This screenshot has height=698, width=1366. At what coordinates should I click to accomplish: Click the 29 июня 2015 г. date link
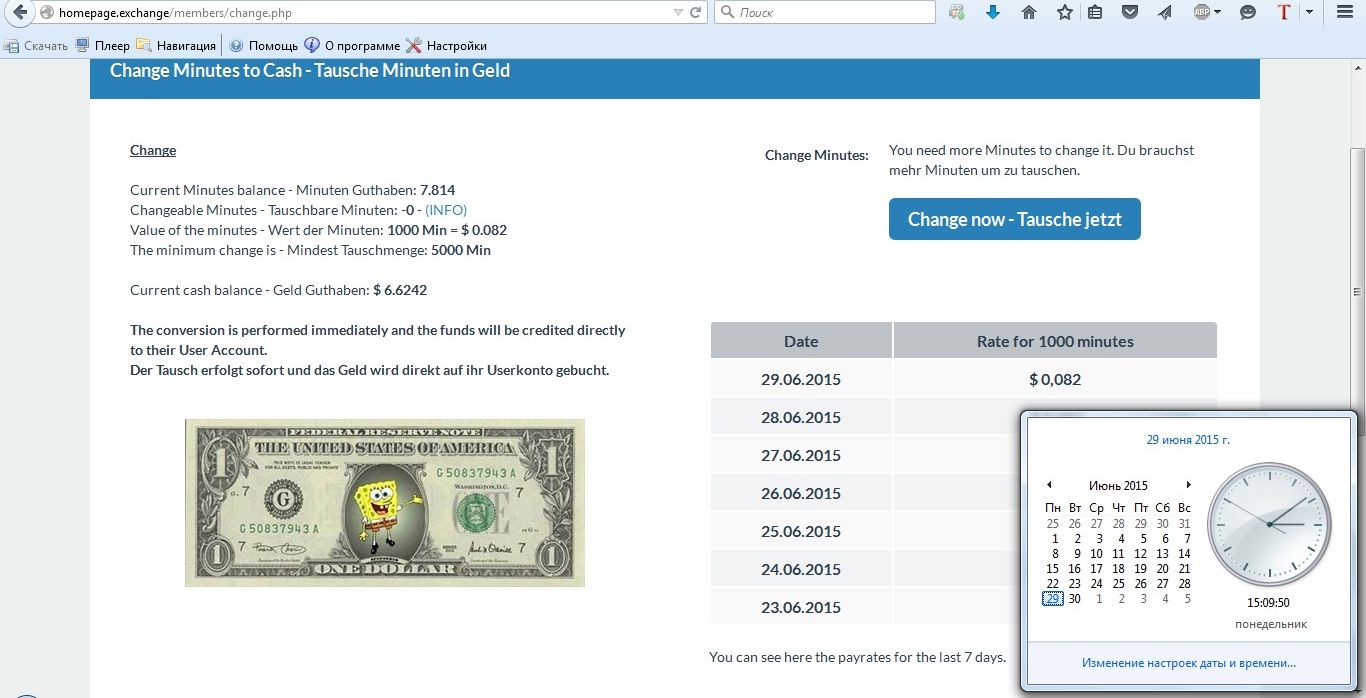point(1188,439)
